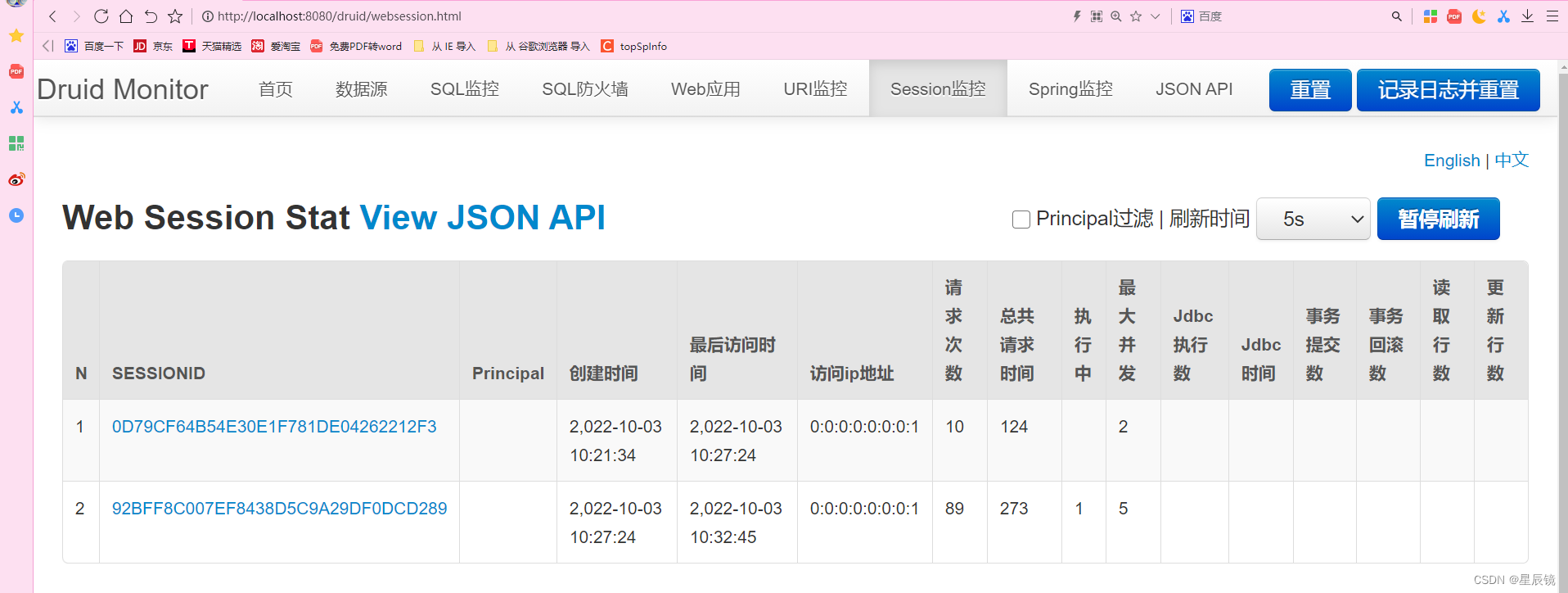This screenshot has width=1568, height=593.
Task: Open the View JSON API link
Action: [483, 218]
